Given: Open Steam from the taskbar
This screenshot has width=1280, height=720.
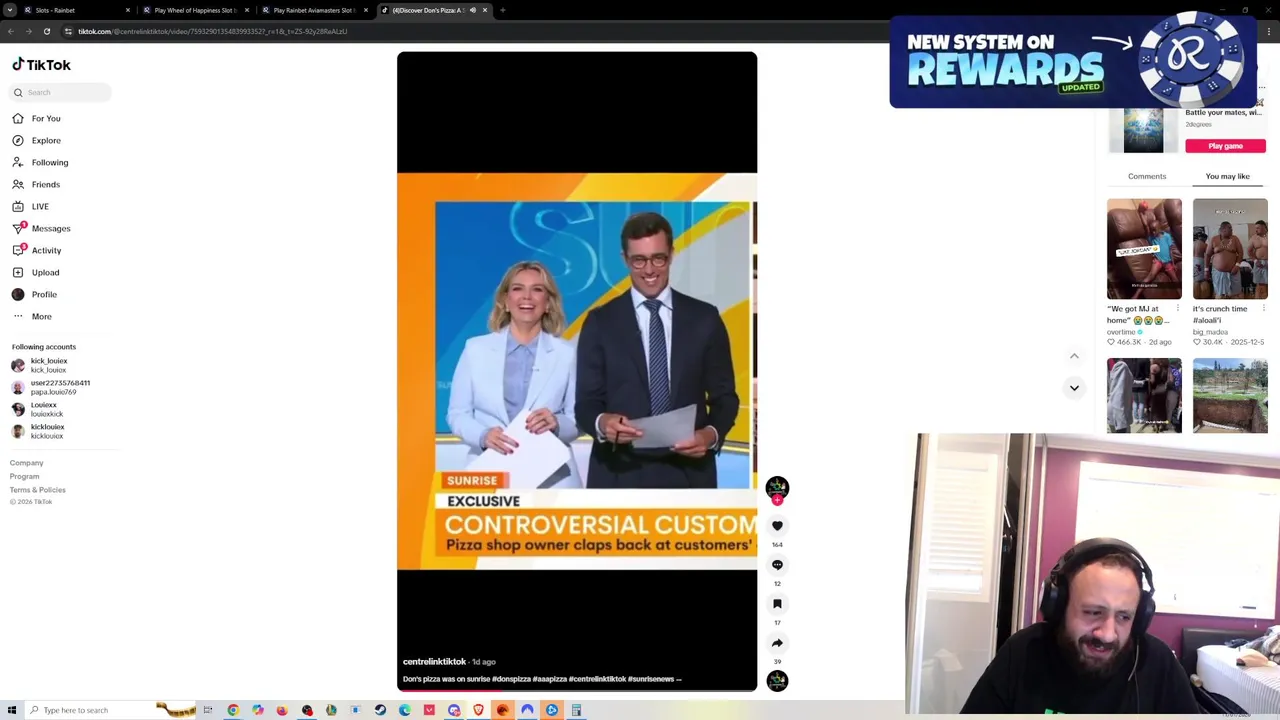Looking at the screenshot, I should (x=380, y=710).
